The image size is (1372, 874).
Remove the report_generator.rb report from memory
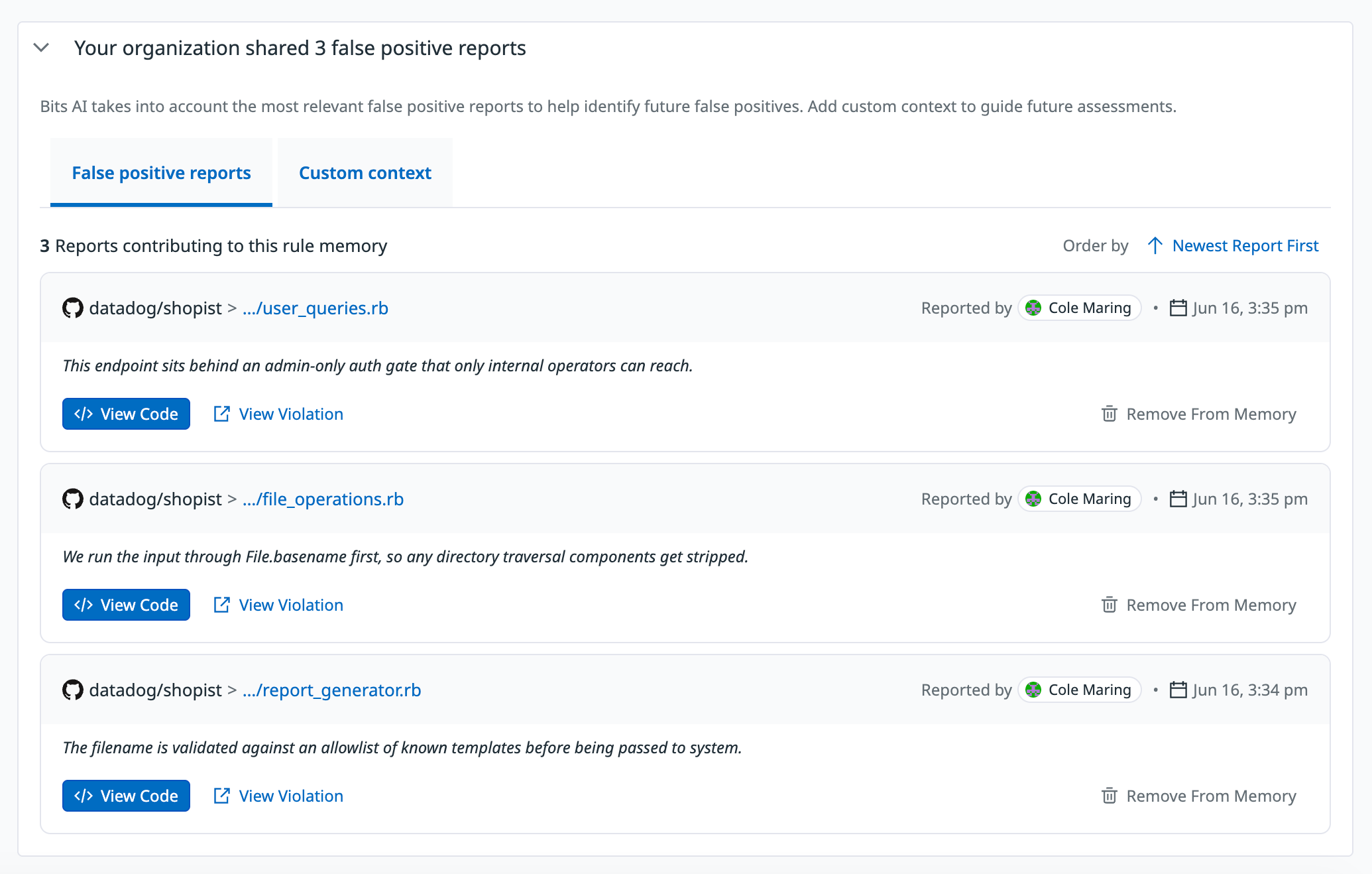click(x=1198, y=796)
